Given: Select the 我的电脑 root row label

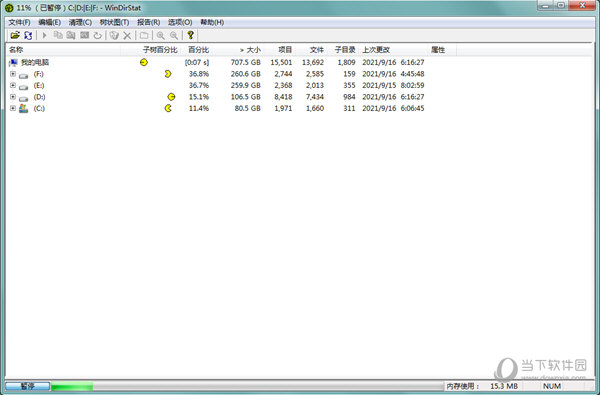Looking at the screenshot, I should (x=35, y=62).
